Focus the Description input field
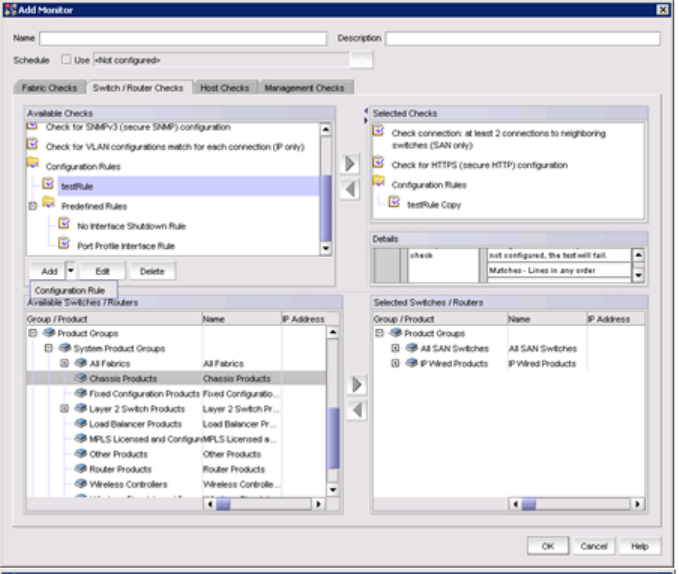 click(523, 38)
